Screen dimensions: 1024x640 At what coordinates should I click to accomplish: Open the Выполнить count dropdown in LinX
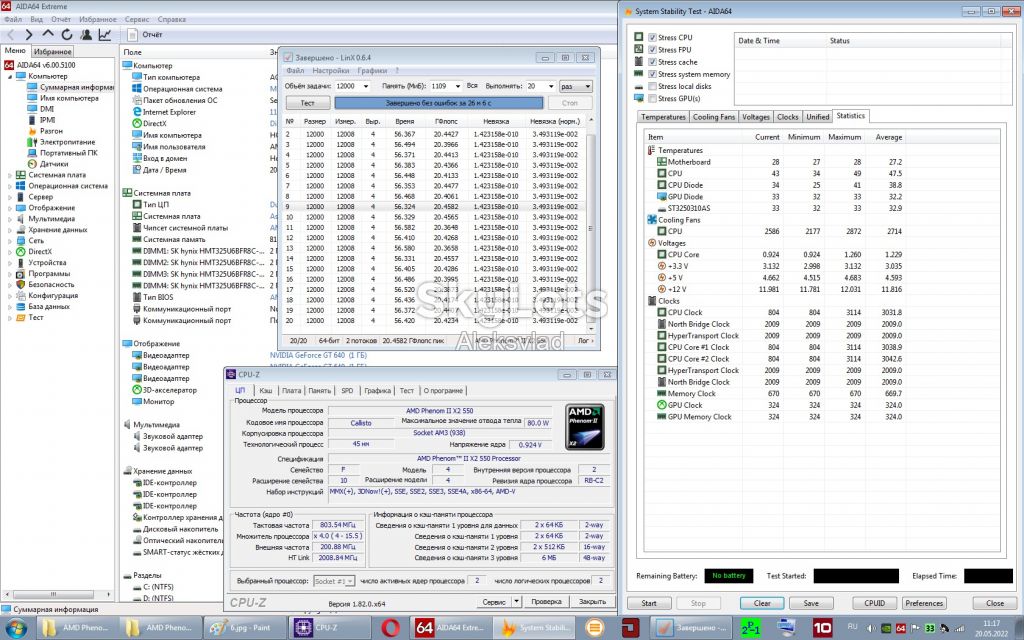551,86
